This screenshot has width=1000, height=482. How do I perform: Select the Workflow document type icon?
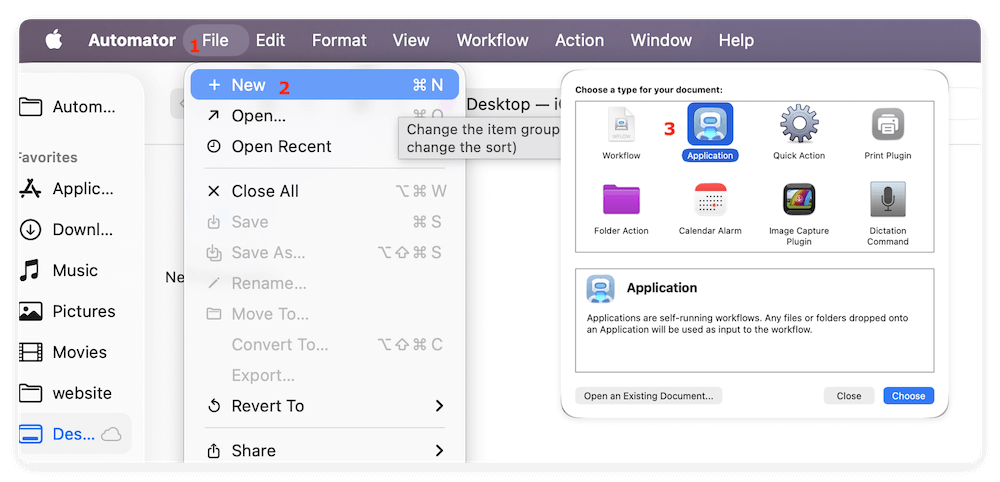(621, 126)
